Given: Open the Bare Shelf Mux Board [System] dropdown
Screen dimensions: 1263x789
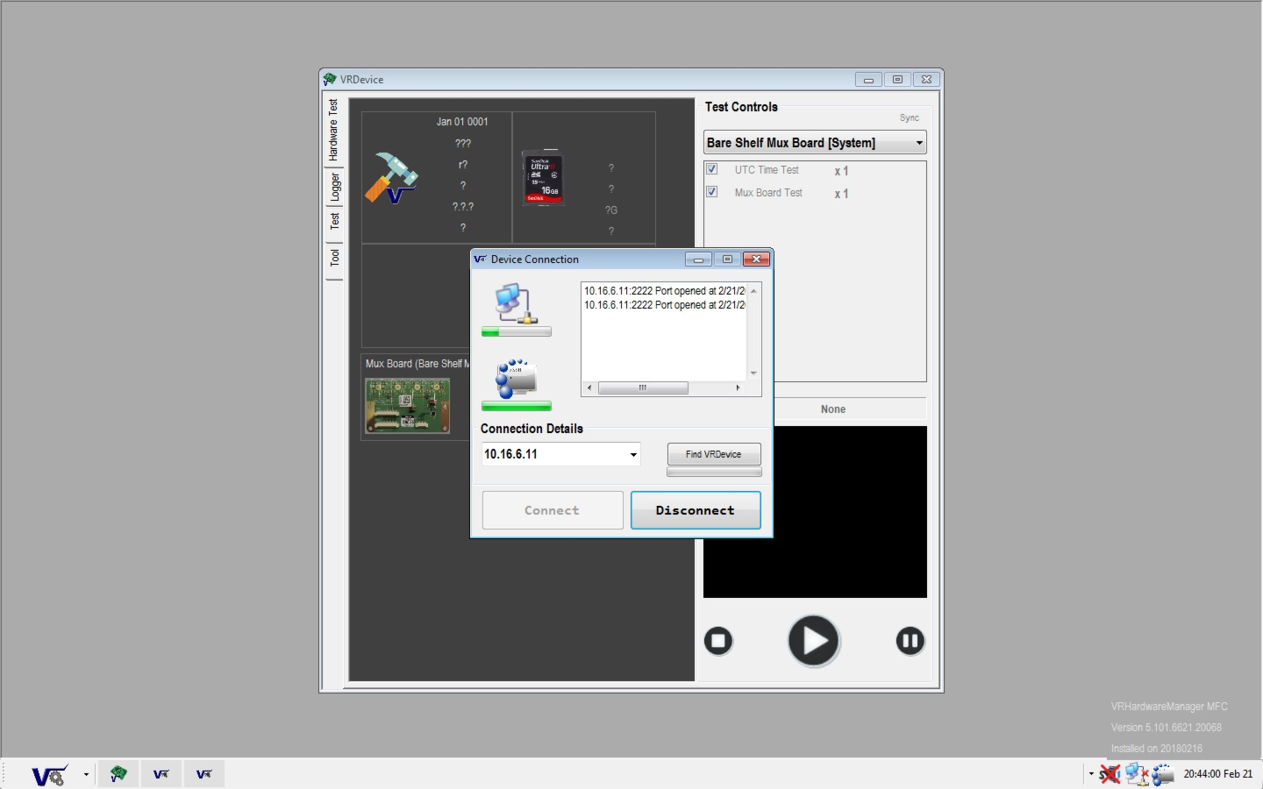Looking at the screenshot, I should [x=918, y=142].
